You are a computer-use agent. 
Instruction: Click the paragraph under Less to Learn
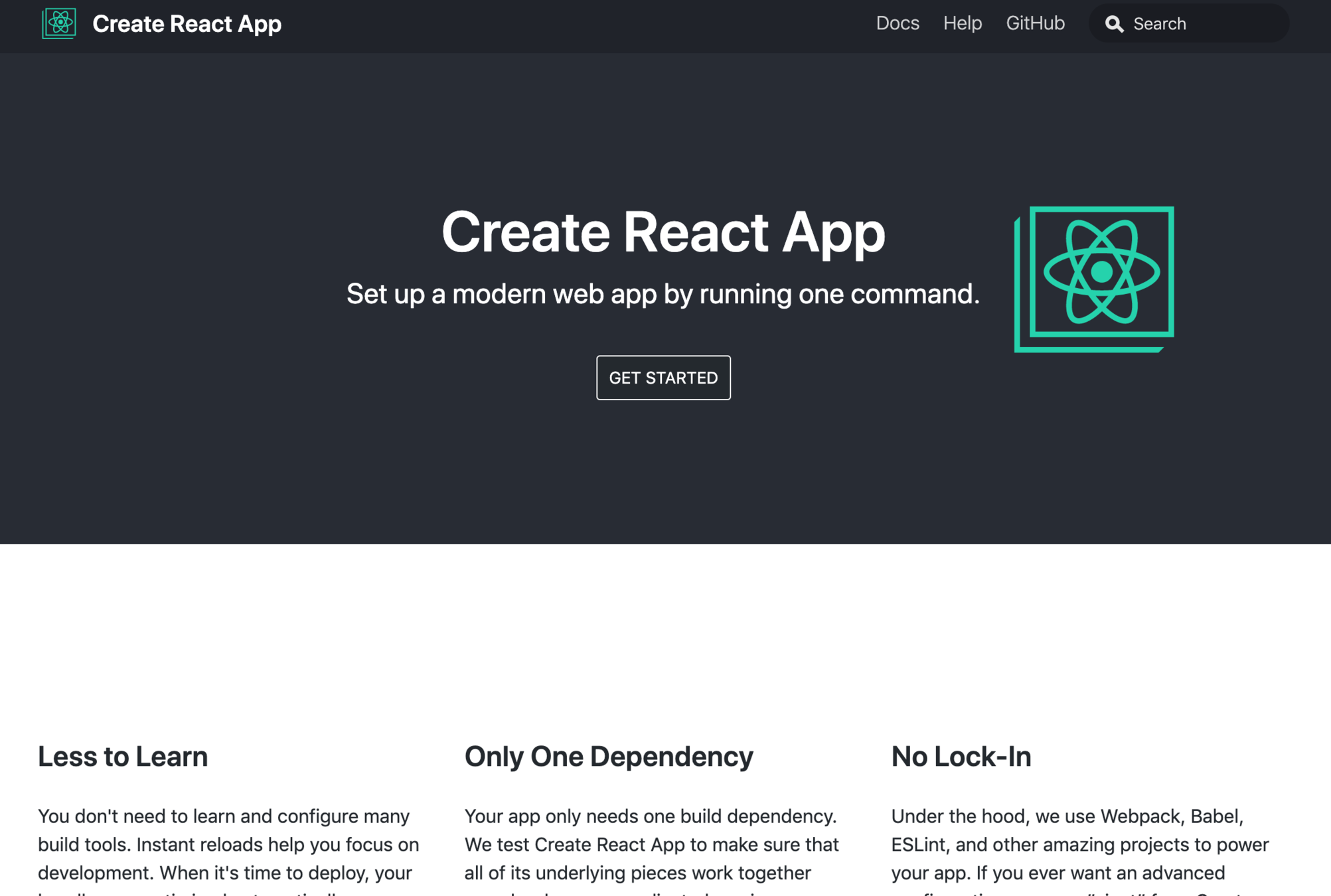(x=228, y=844)
